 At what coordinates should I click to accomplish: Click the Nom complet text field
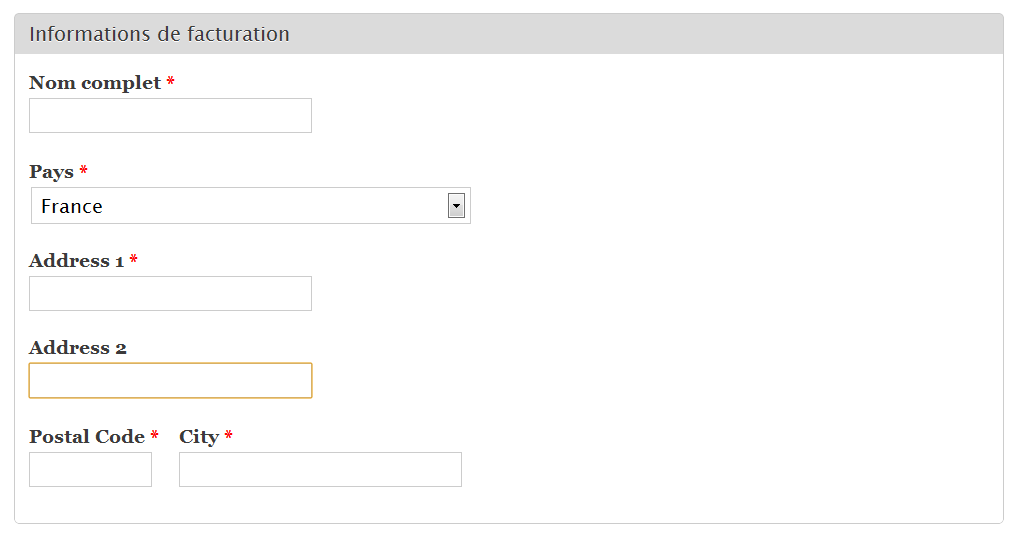170,116
